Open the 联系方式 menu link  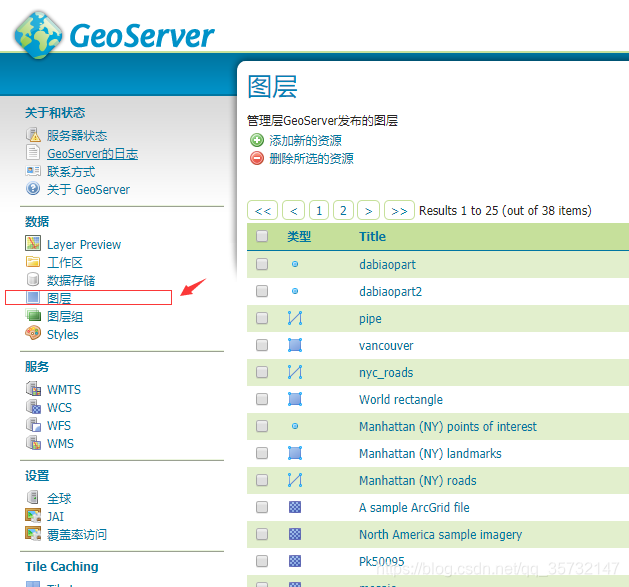(71, 172)
